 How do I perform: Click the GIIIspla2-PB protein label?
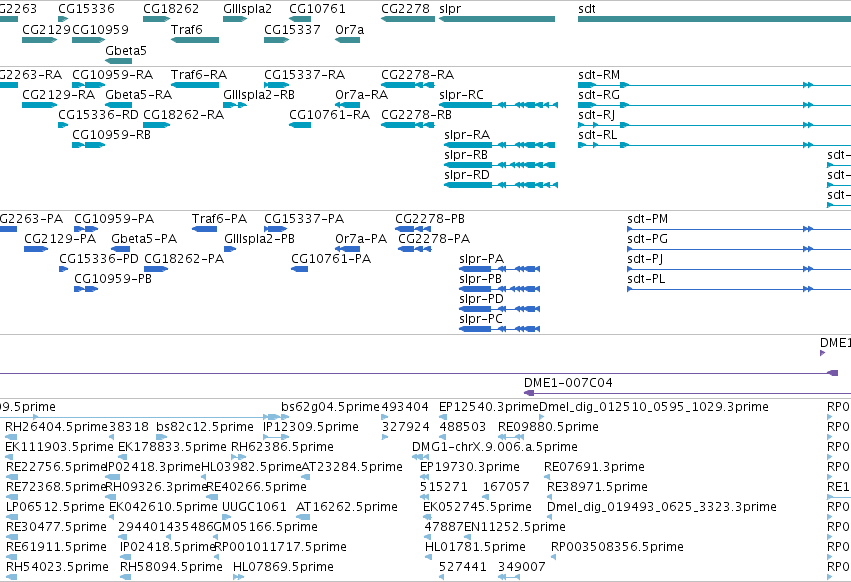(259, 239)
